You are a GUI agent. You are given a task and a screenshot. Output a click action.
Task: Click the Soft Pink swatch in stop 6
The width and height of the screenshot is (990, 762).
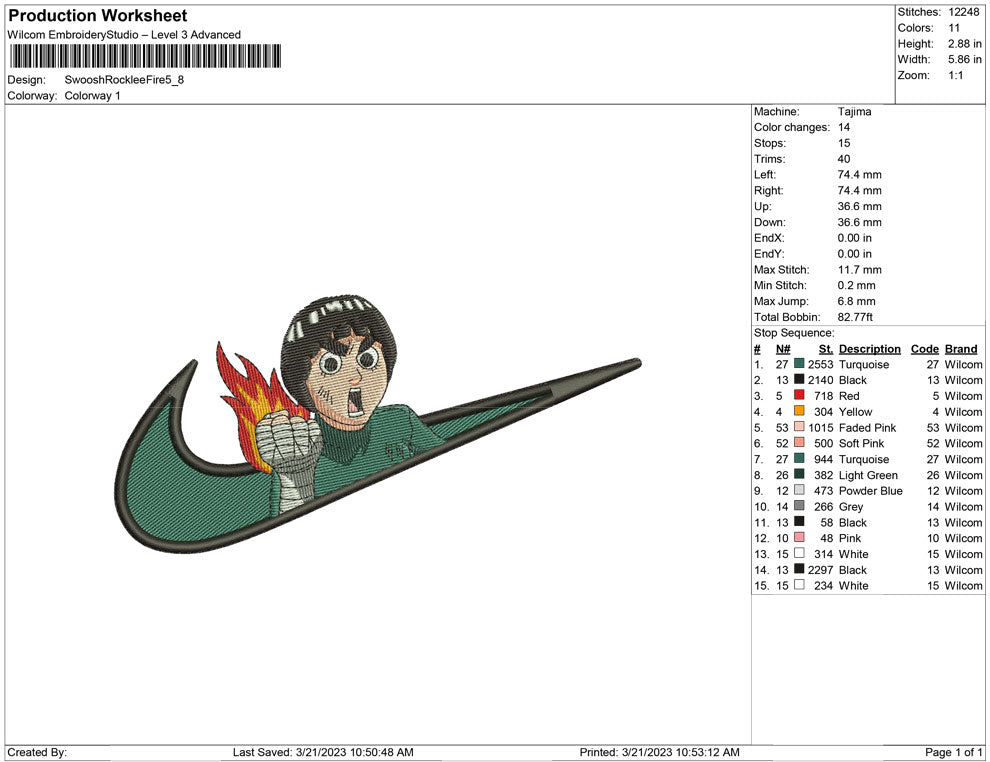799,443
